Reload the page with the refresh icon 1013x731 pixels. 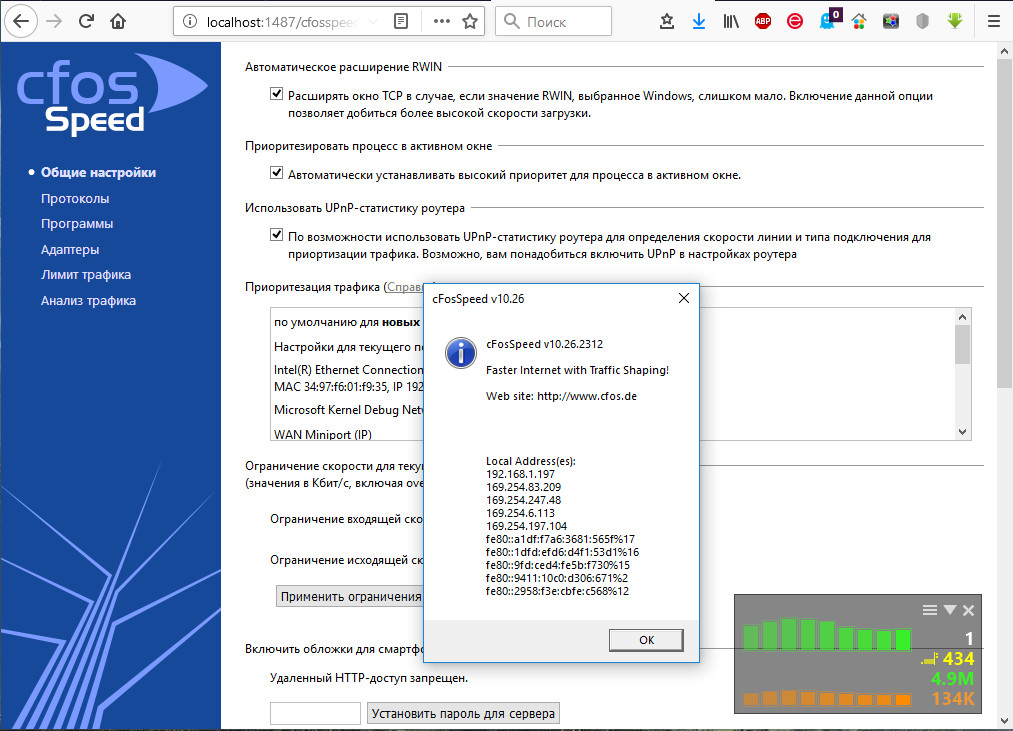[86, 21]
